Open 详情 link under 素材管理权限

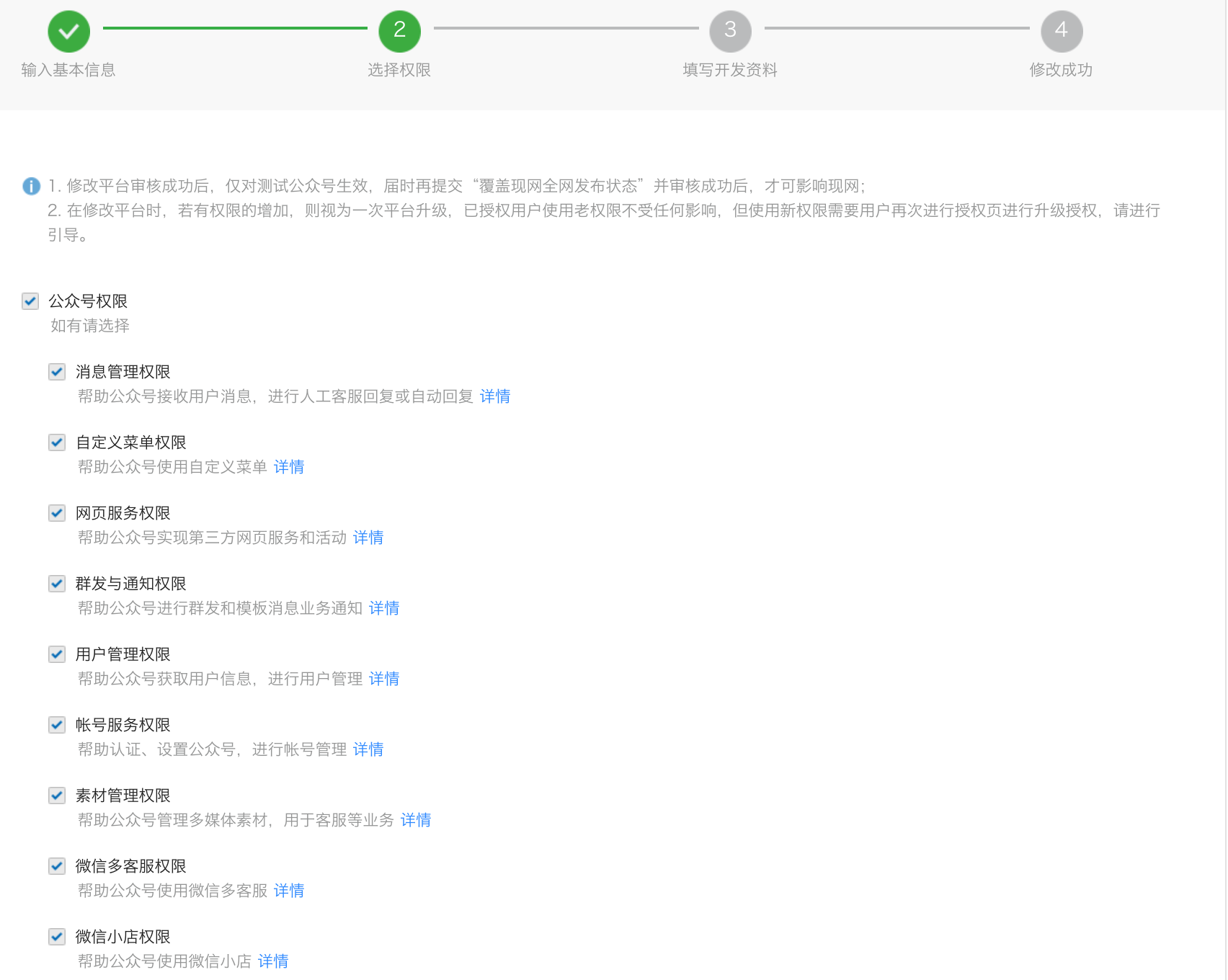(415, 820)
